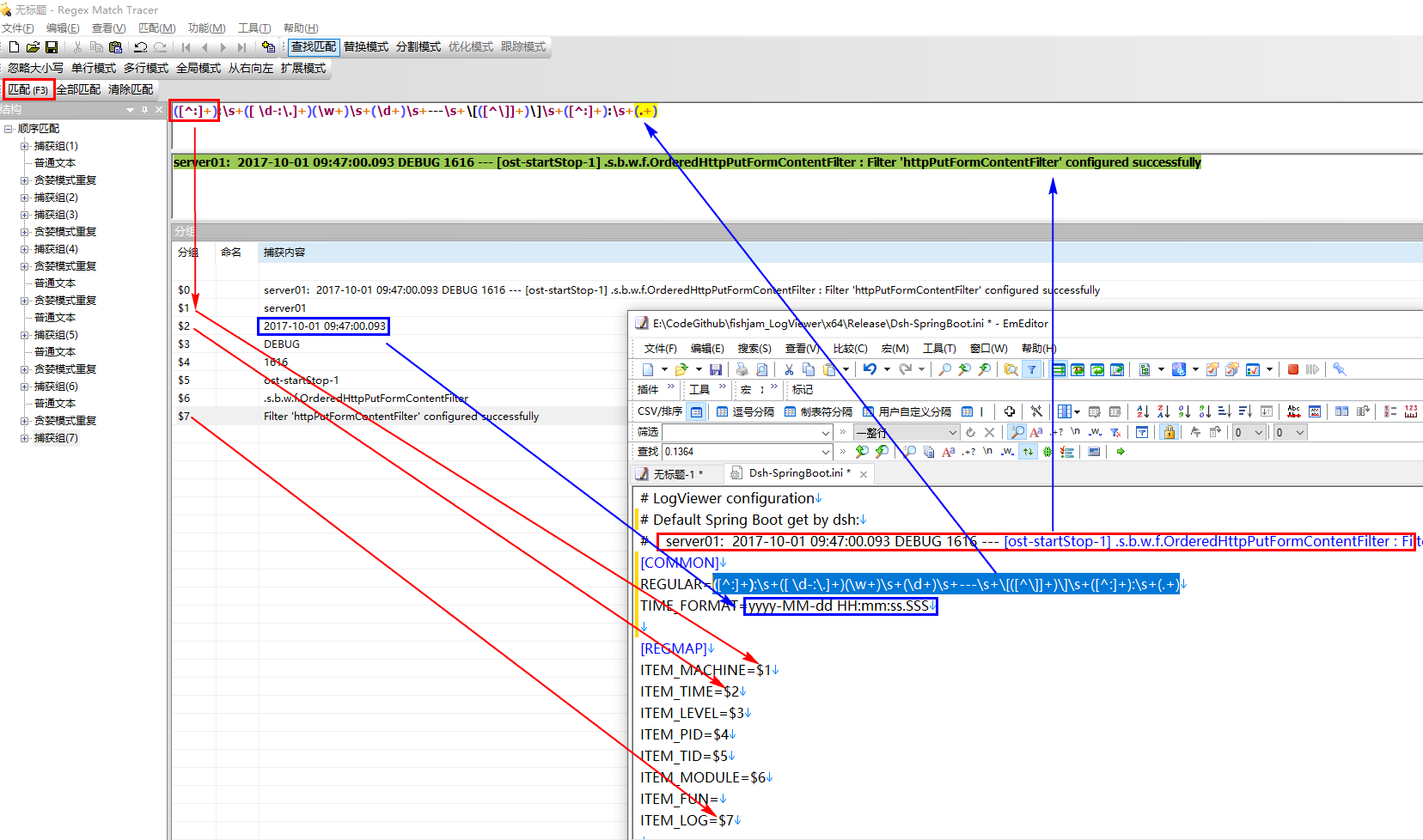This screenshot has height=840, width=1423.
Task: Click find-in-files icon in EmEditor toolbar
Action: 1011,369
